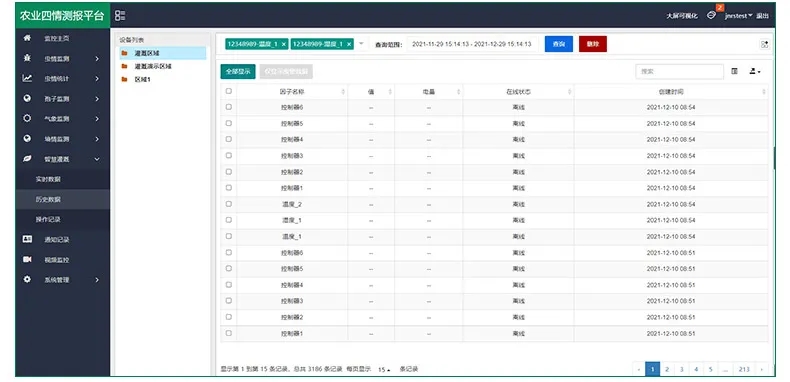Expand the 系统管理 menu chevron
Screen dimensions: 790x382
tap(97, 280)
